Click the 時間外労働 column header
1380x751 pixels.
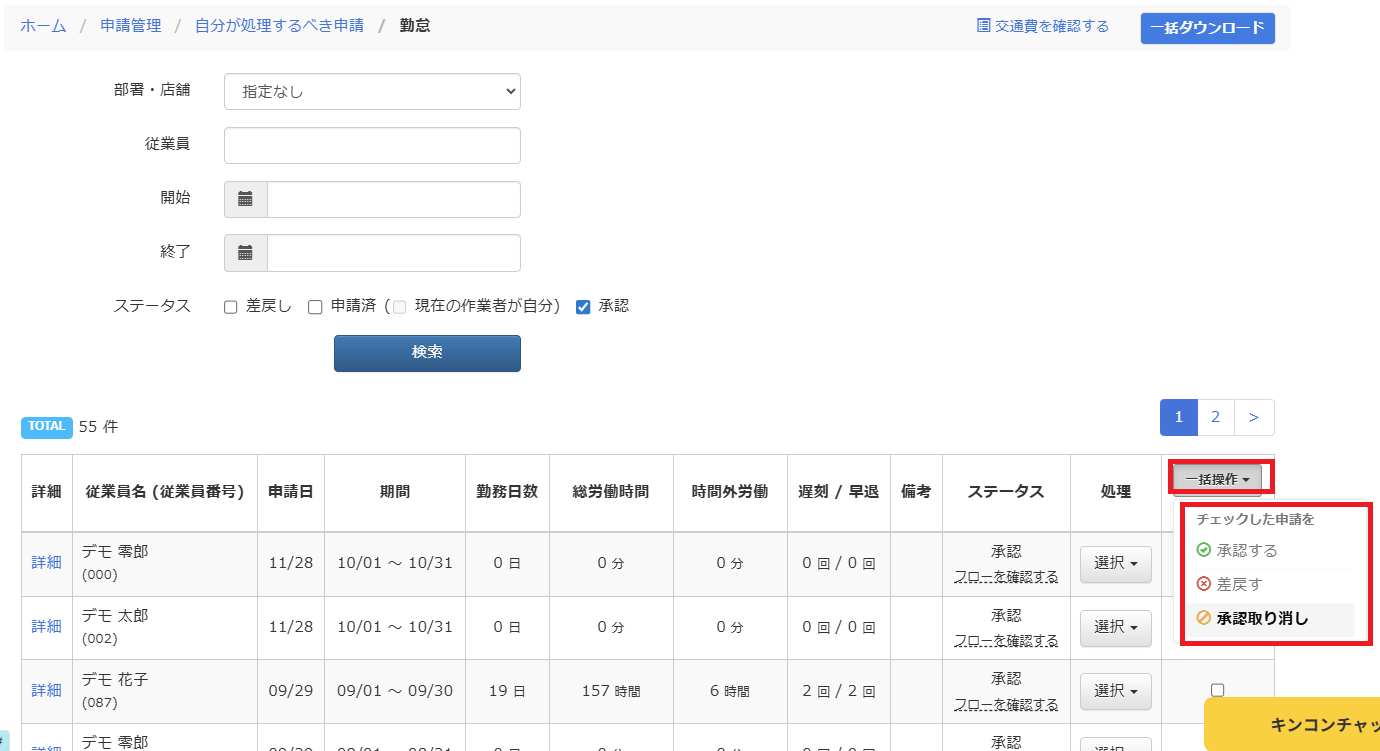730,492
